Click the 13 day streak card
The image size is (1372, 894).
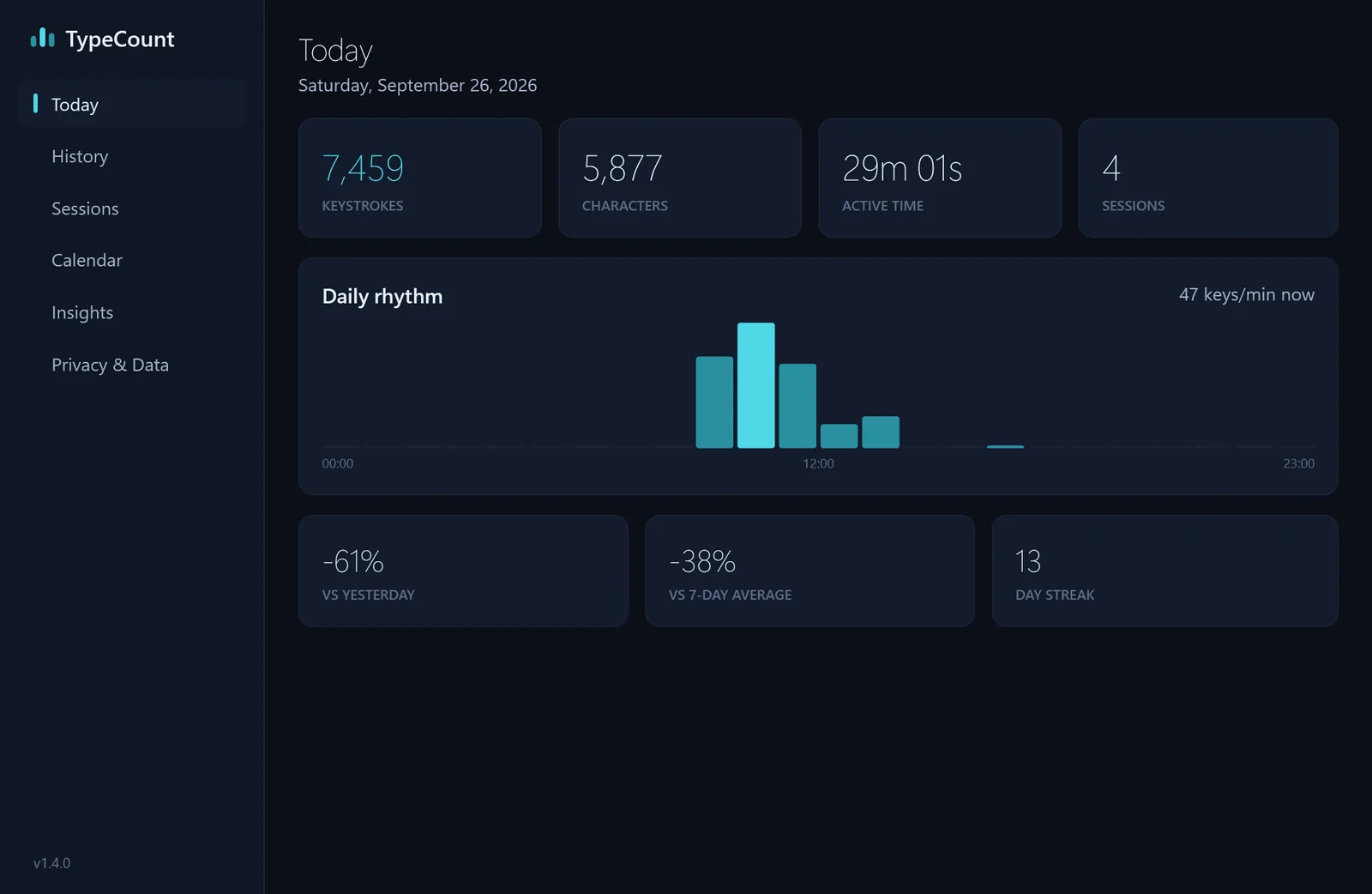[x=1164, y=571]
